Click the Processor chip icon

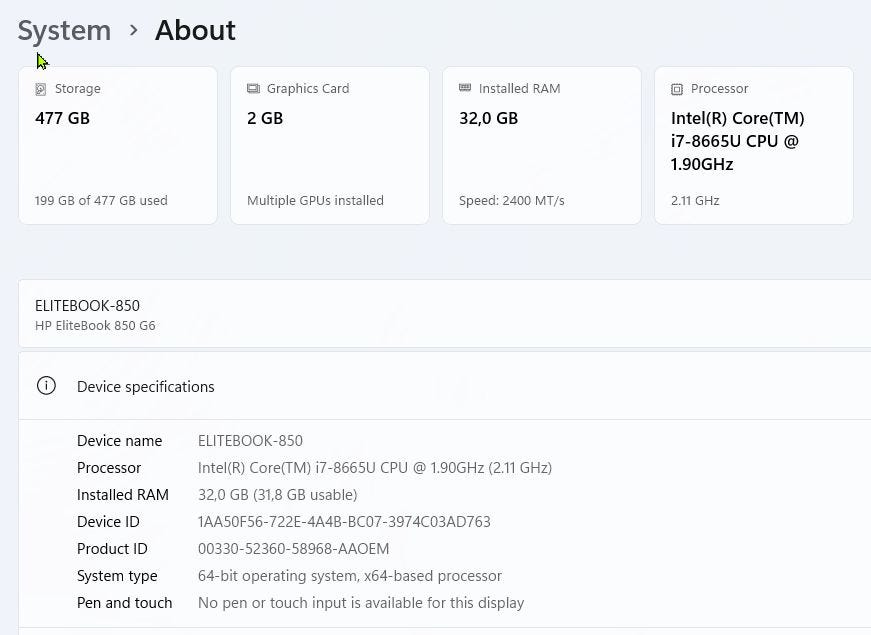[677, 89]
